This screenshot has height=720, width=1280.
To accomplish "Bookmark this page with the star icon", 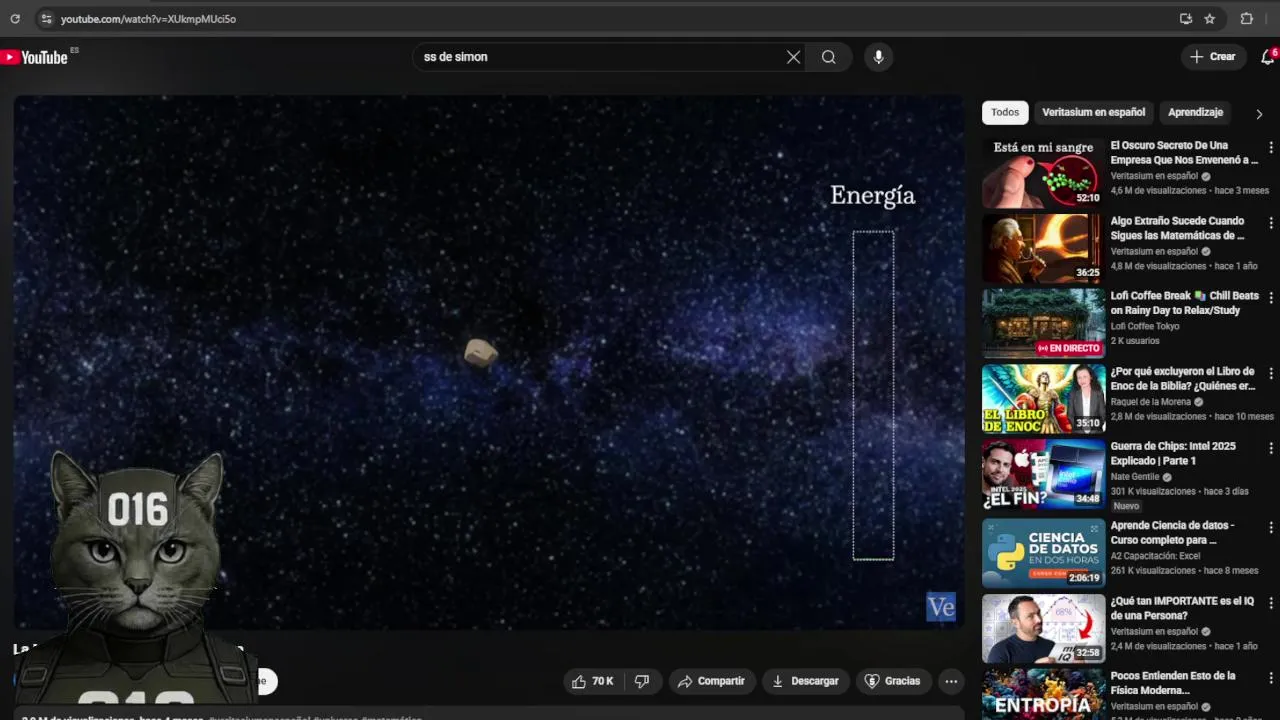I will coord(1210,18).
